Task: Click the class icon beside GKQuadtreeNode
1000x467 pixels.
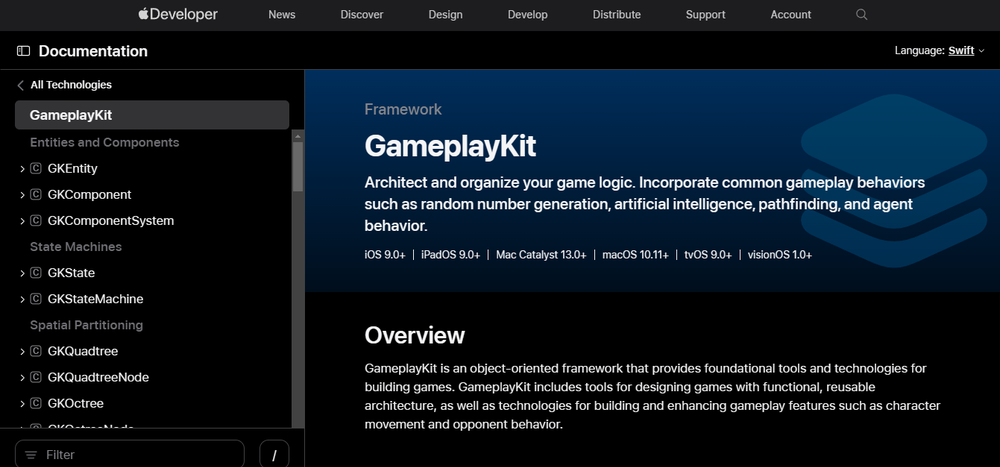Action: (x=36, y=378)
